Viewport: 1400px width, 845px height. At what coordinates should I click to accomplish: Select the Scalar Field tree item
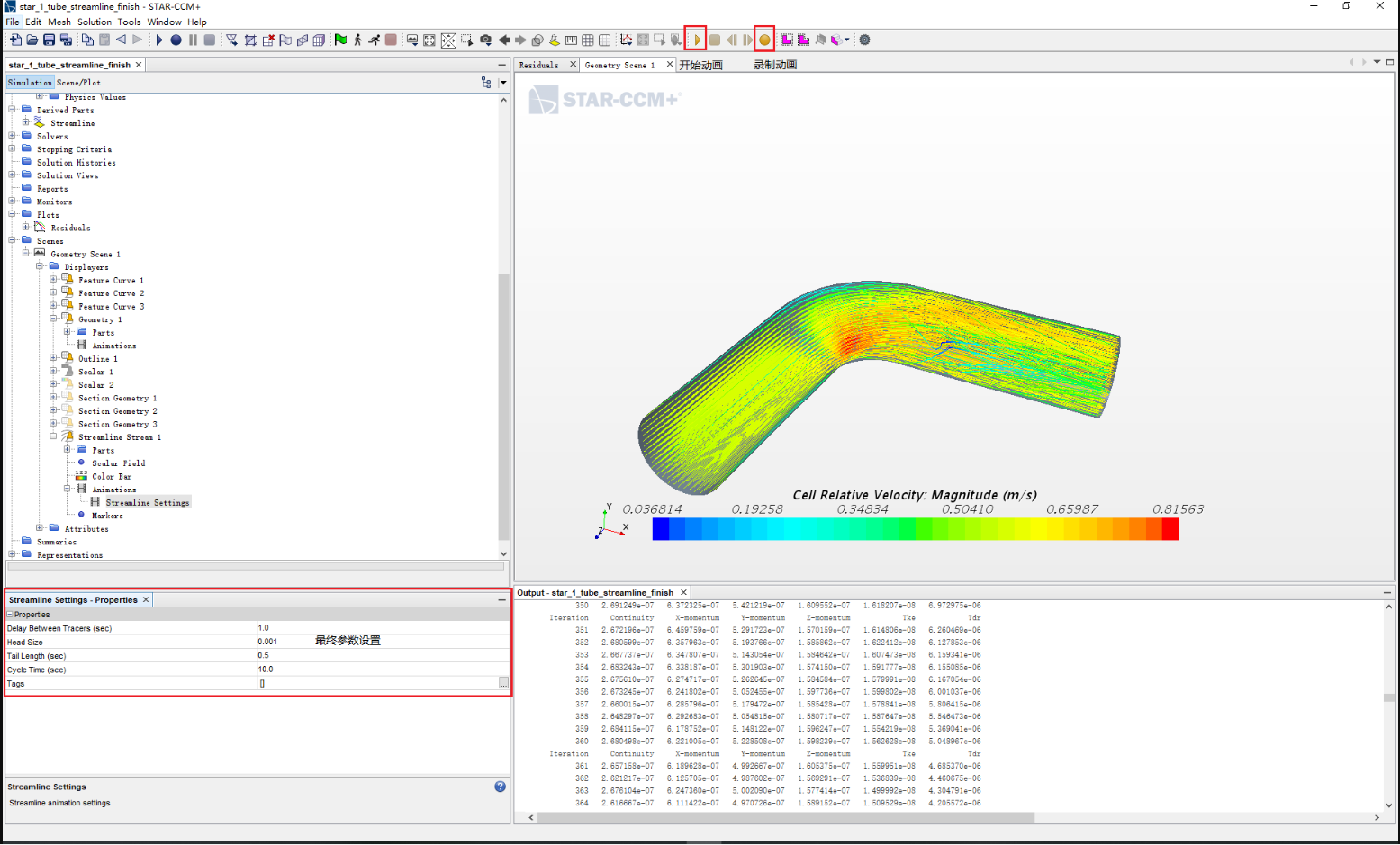coord(118,463)
